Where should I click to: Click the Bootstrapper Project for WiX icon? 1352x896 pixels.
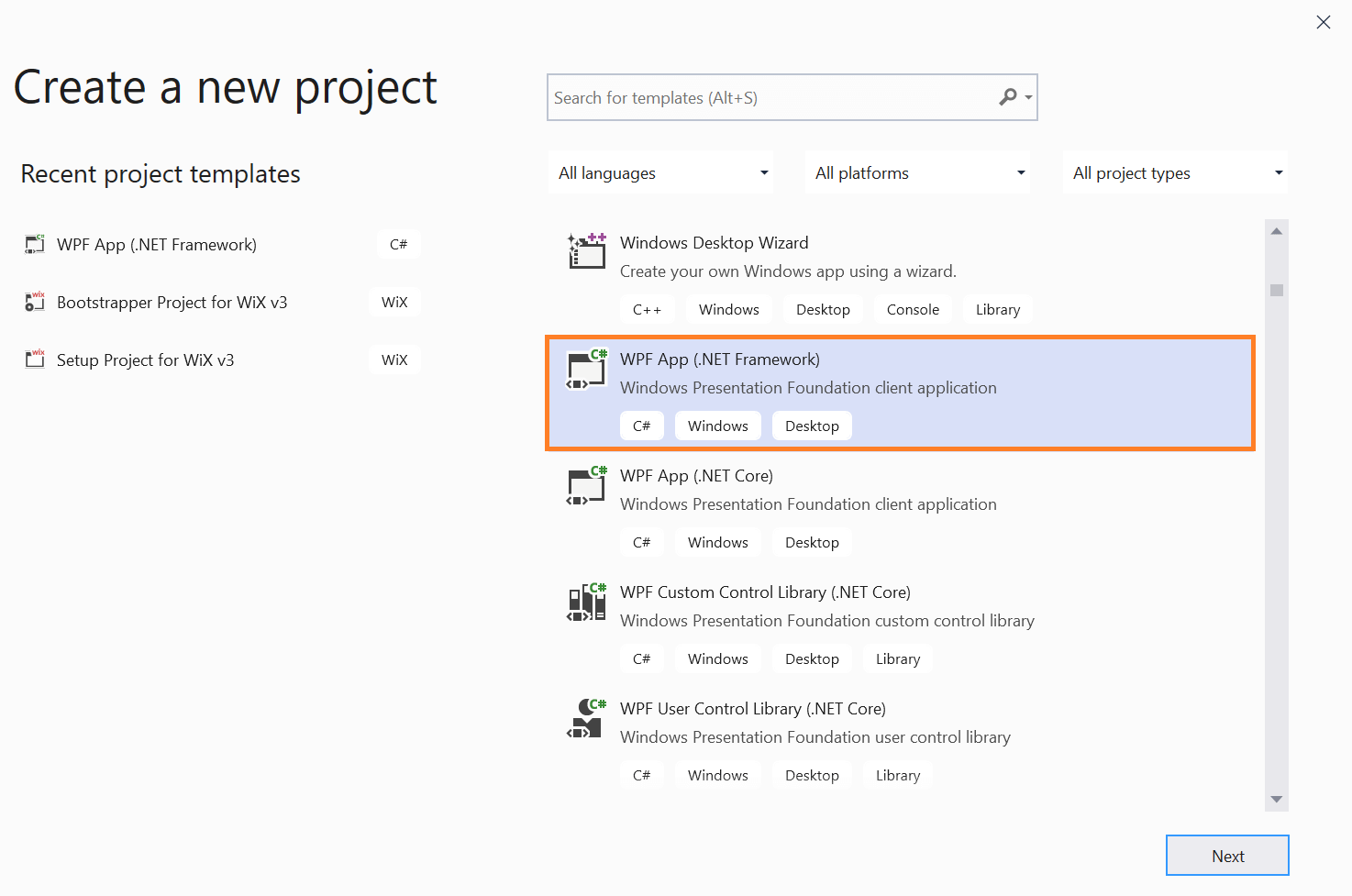coord(35,302)
